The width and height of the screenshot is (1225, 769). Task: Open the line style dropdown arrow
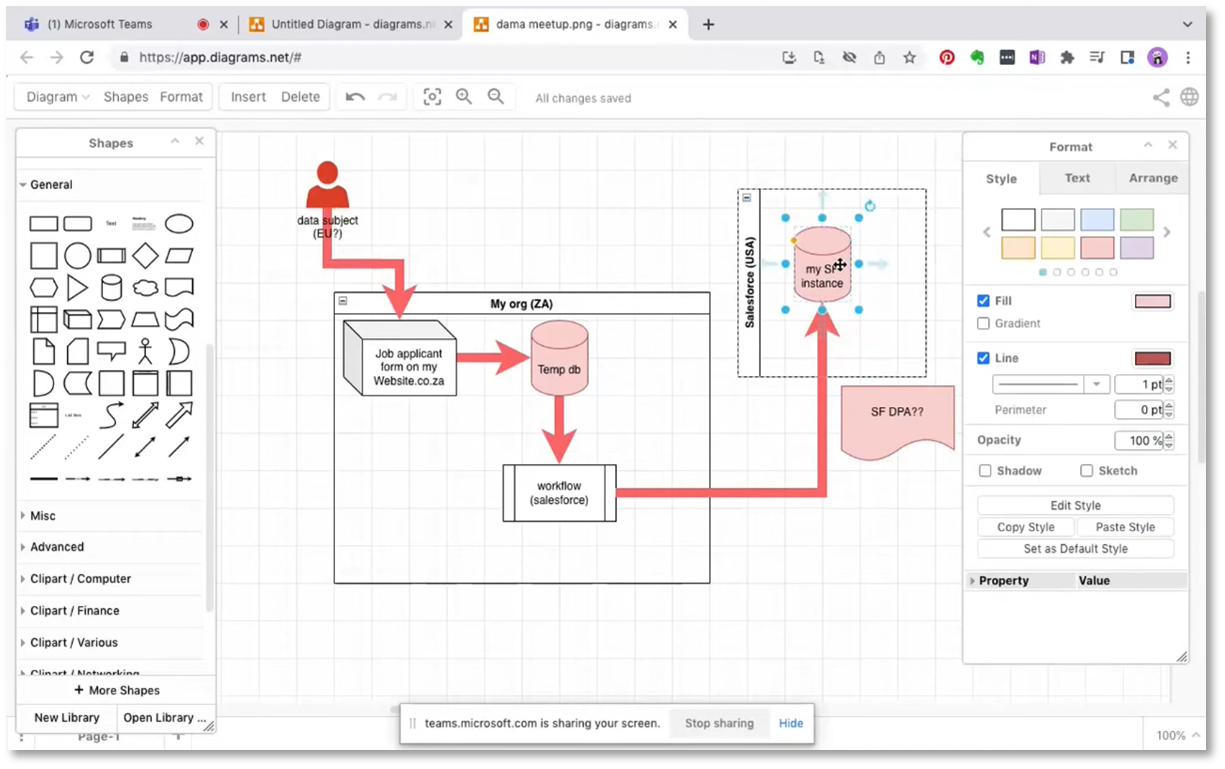point(1097,384)
